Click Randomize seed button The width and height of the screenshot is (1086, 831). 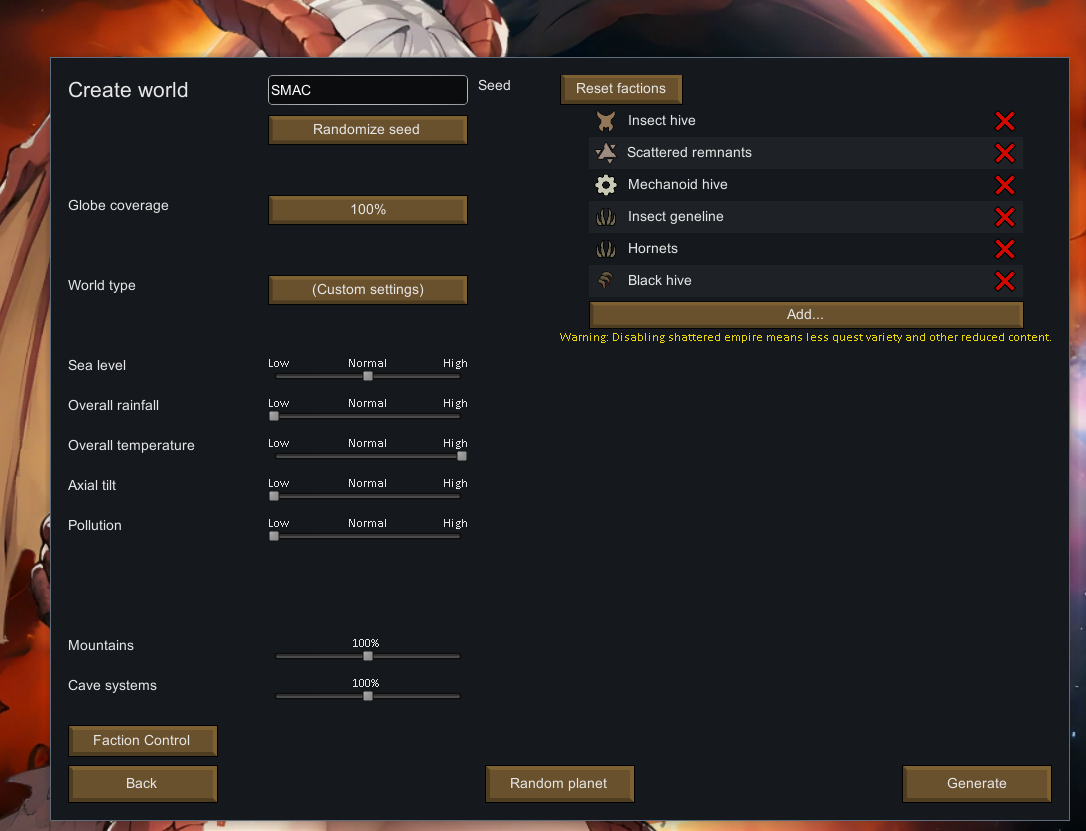368,129
